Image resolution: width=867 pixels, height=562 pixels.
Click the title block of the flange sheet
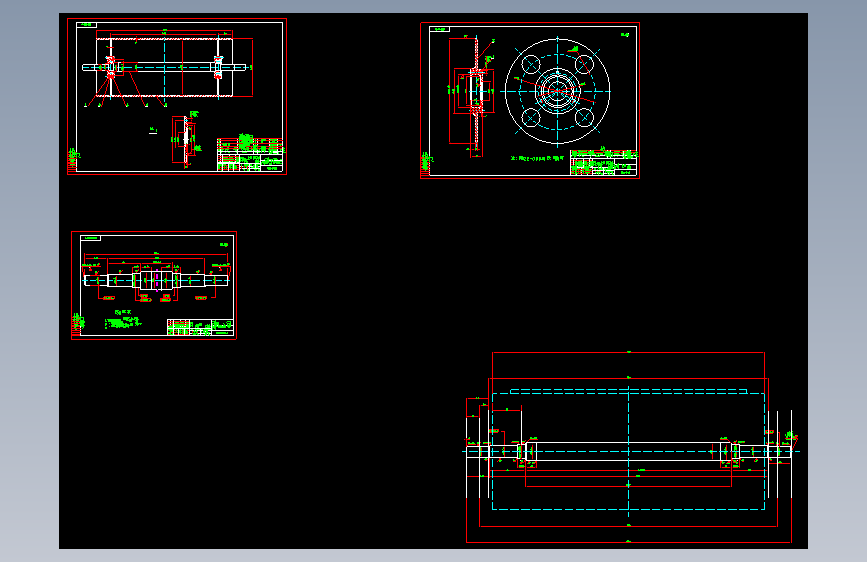point(604,163)
